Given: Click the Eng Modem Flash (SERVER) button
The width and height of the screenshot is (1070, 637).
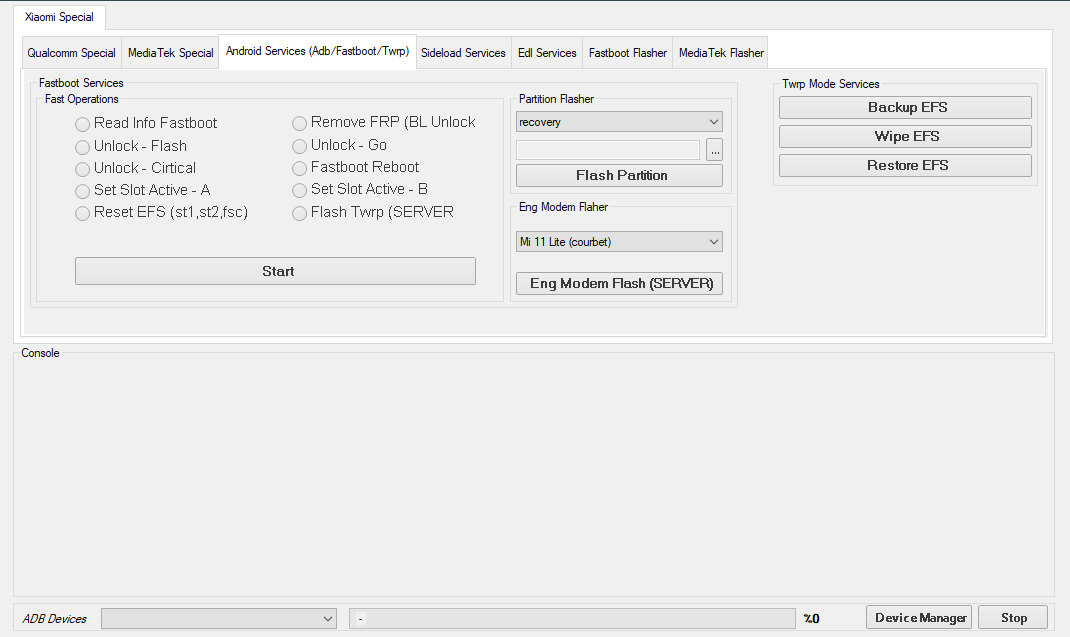Looking at the screenshot, I should [619, 283].
